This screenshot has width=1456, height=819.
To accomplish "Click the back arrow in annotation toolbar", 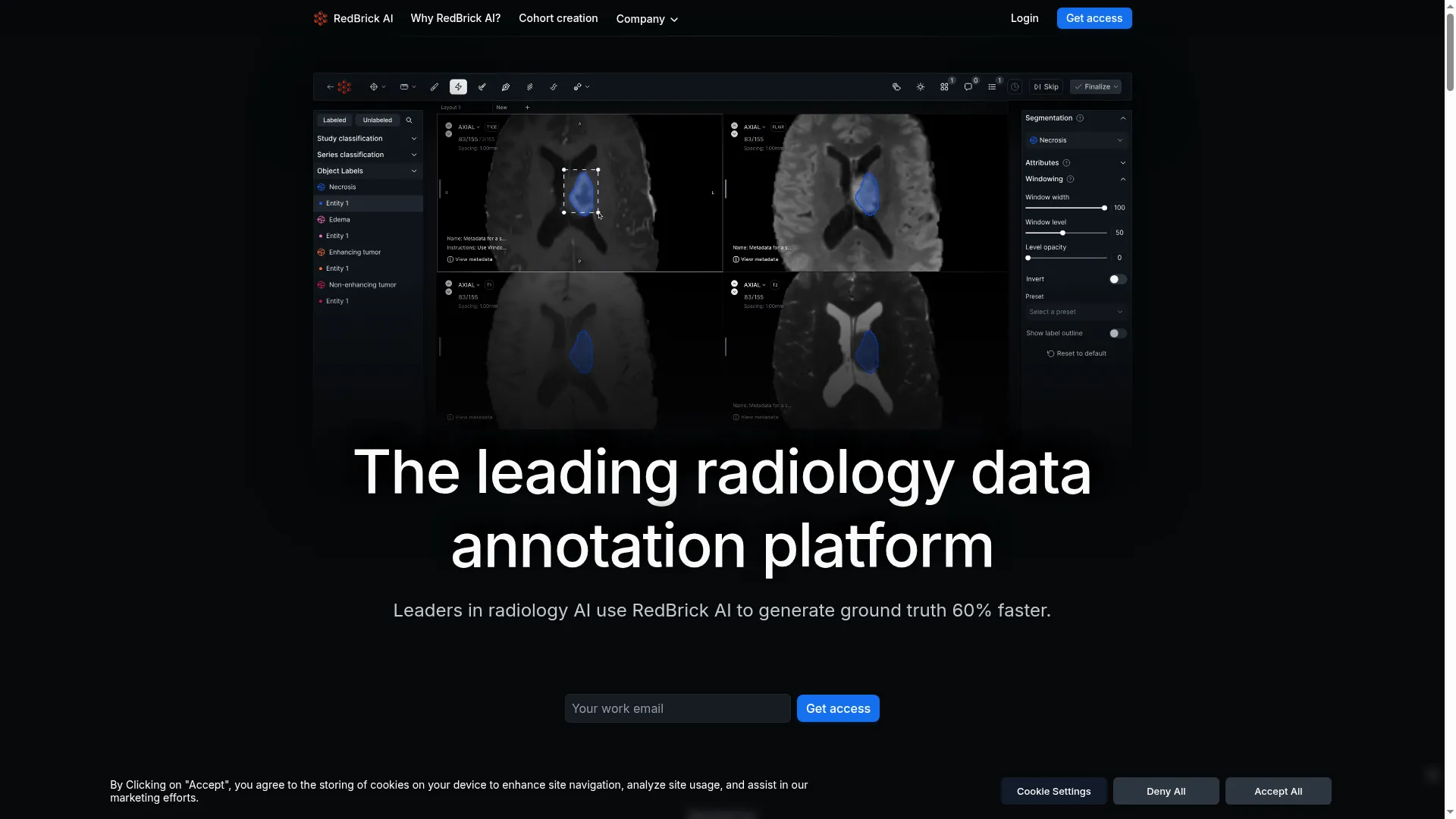I will 330,87.
